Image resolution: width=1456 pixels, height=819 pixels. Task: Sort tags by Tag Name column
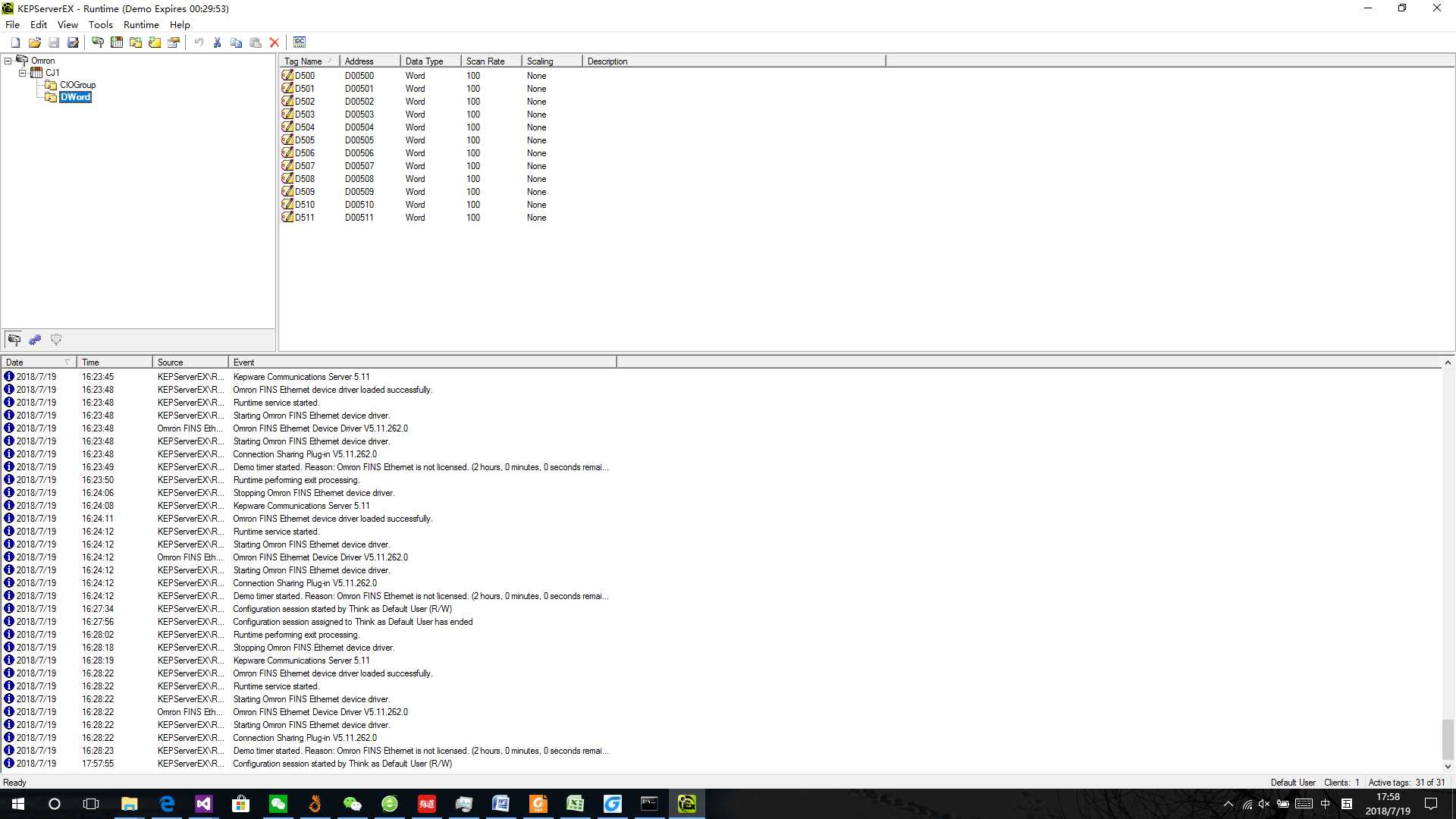point(308,61)
